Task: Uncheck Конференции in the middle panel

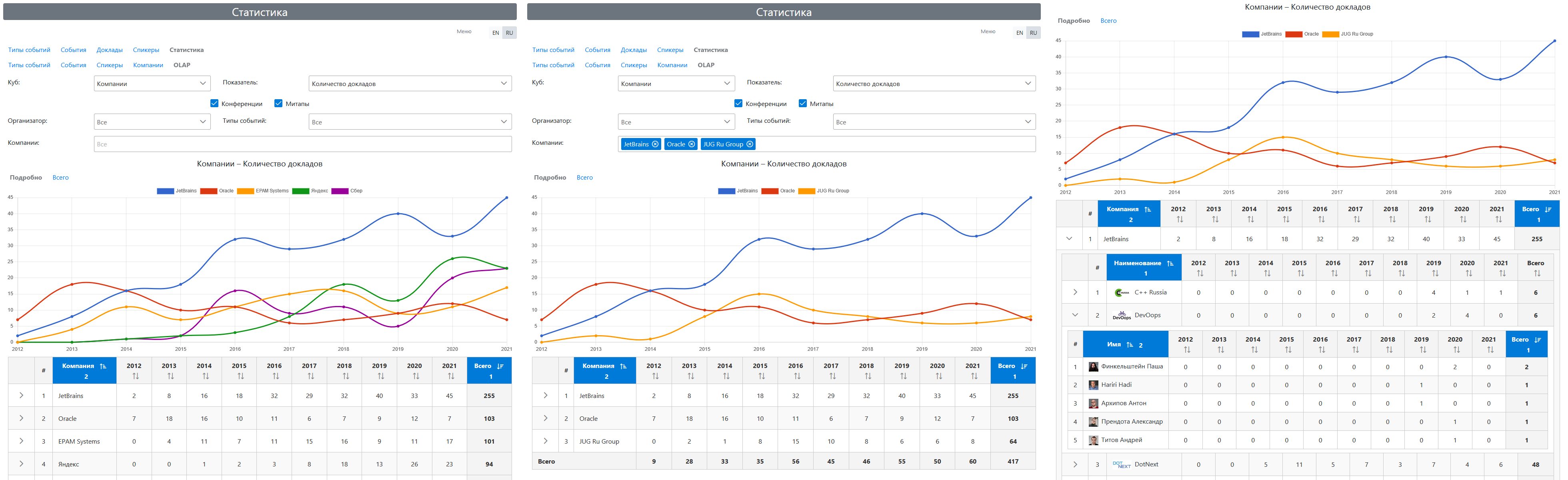Action: pyautogui.click(x=738, y=104)
